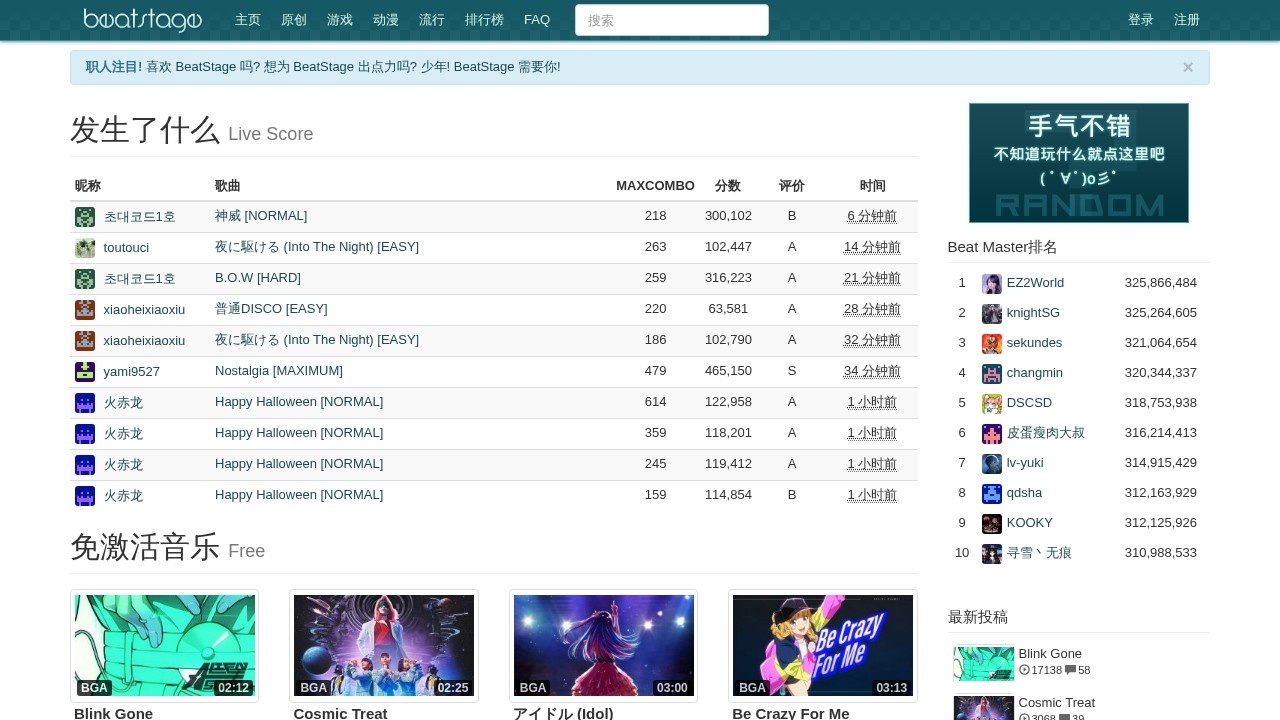Click KOOKY's avatar icon
The image size is (1280, 720).
click(x=991, y=523)
